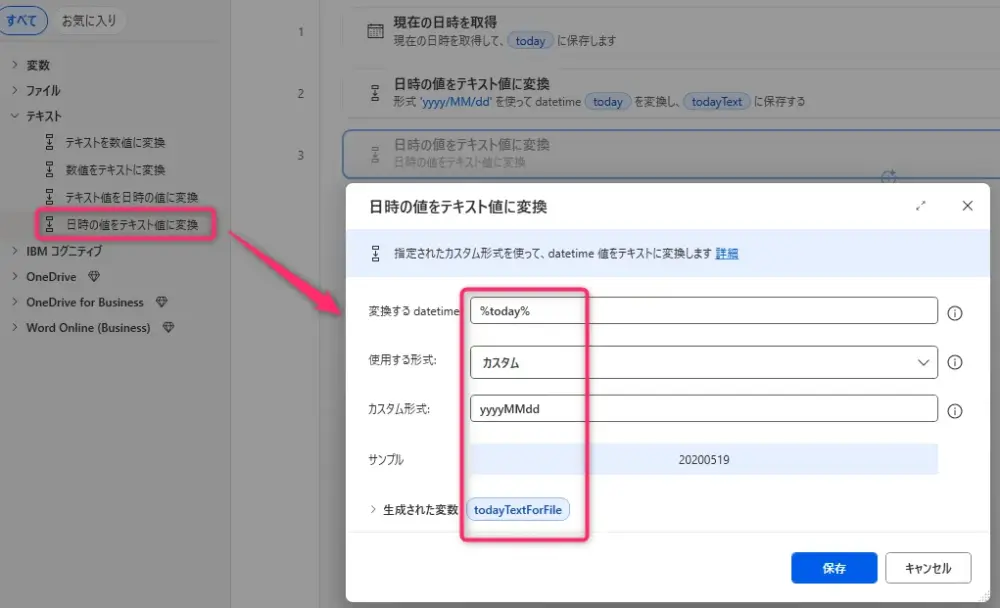Click the カスタム形式 input field
The width and height of the screenshot is (1000, 608).
point(703,409)
